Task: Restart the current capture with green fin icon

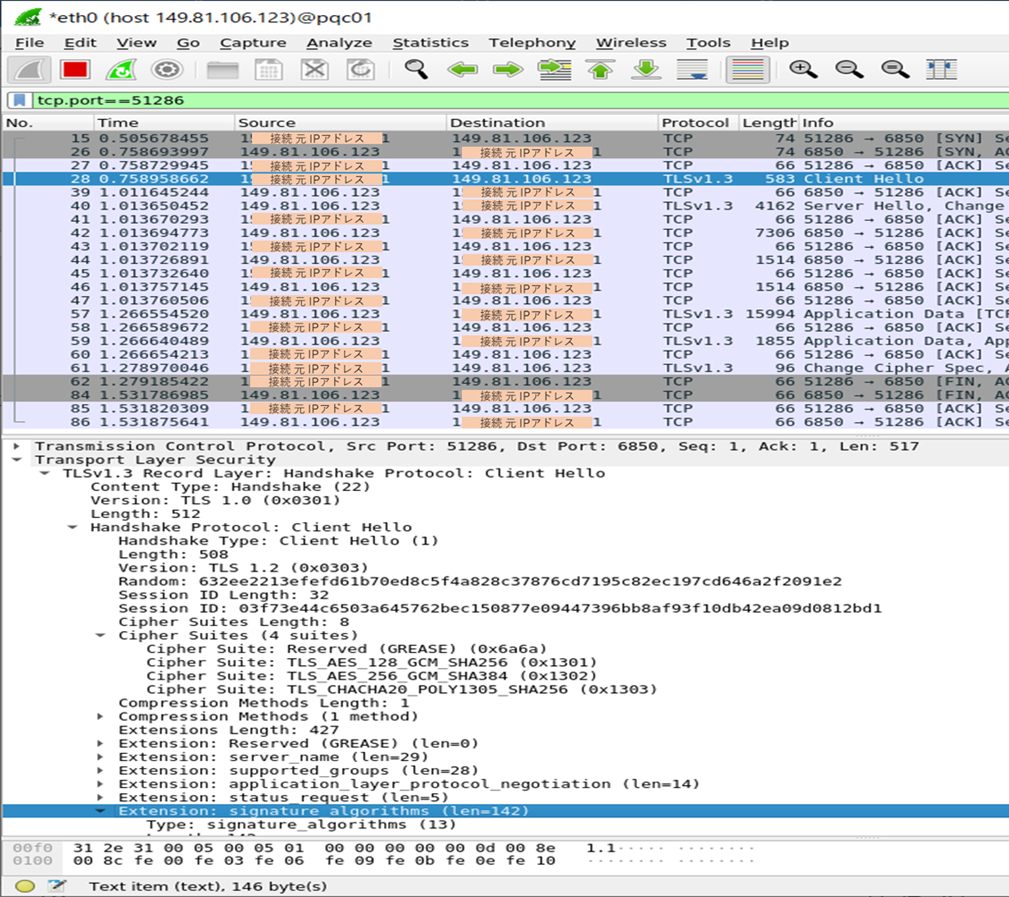Action: pos(121,70)
